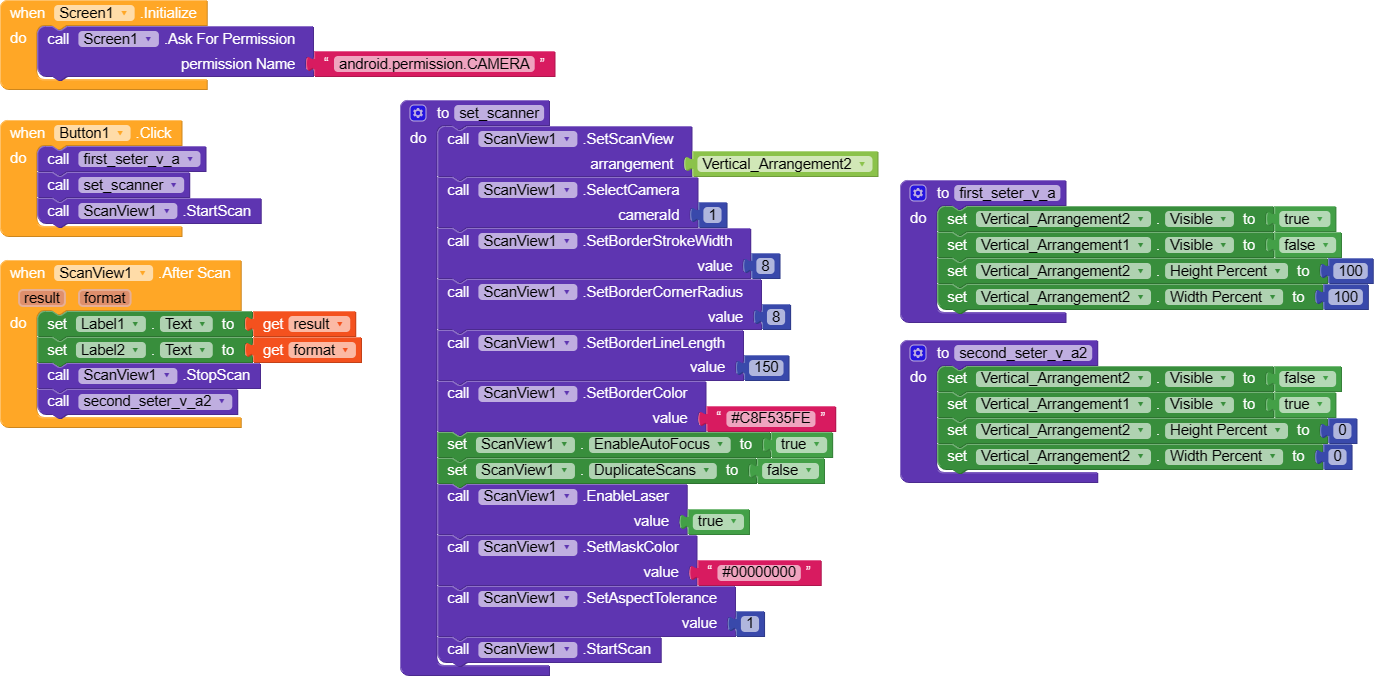
Task: Toggle the EnableAutoFocus true value block
Action: (x=801, y=444)
